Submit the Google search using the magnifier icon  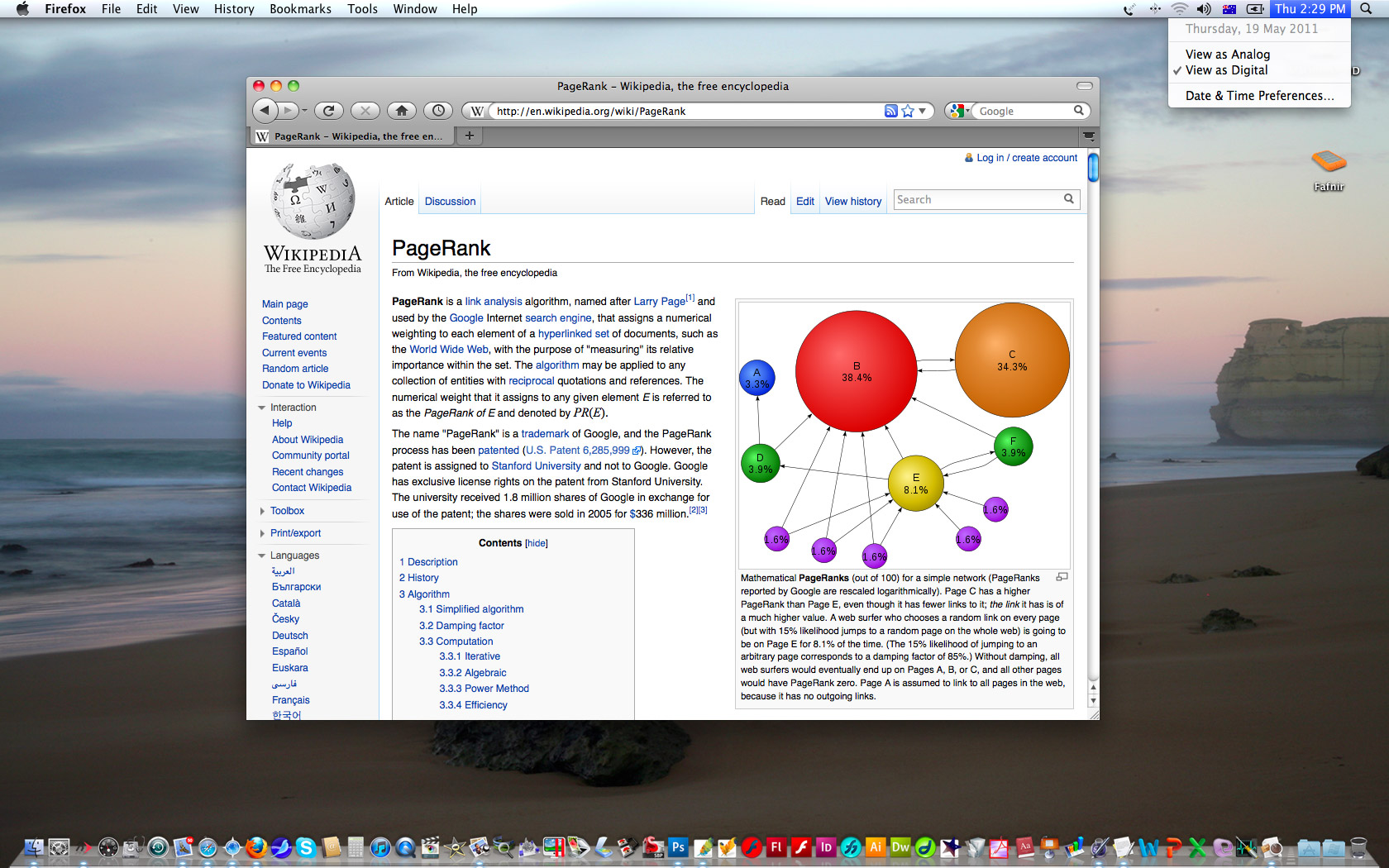click(x=1078, y=110)
